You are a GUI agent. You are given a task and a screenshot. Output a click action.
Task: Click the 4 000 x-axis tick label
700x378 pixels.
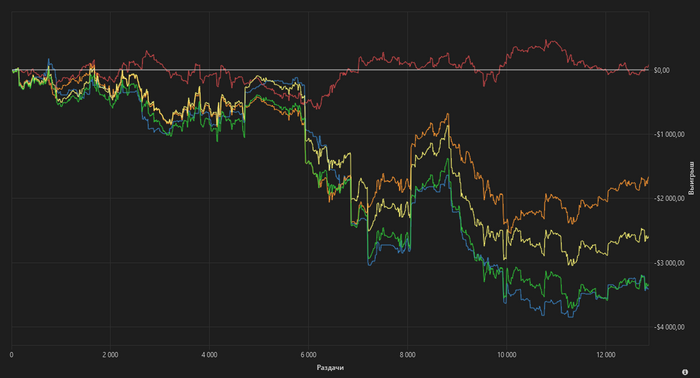(209, 355)
